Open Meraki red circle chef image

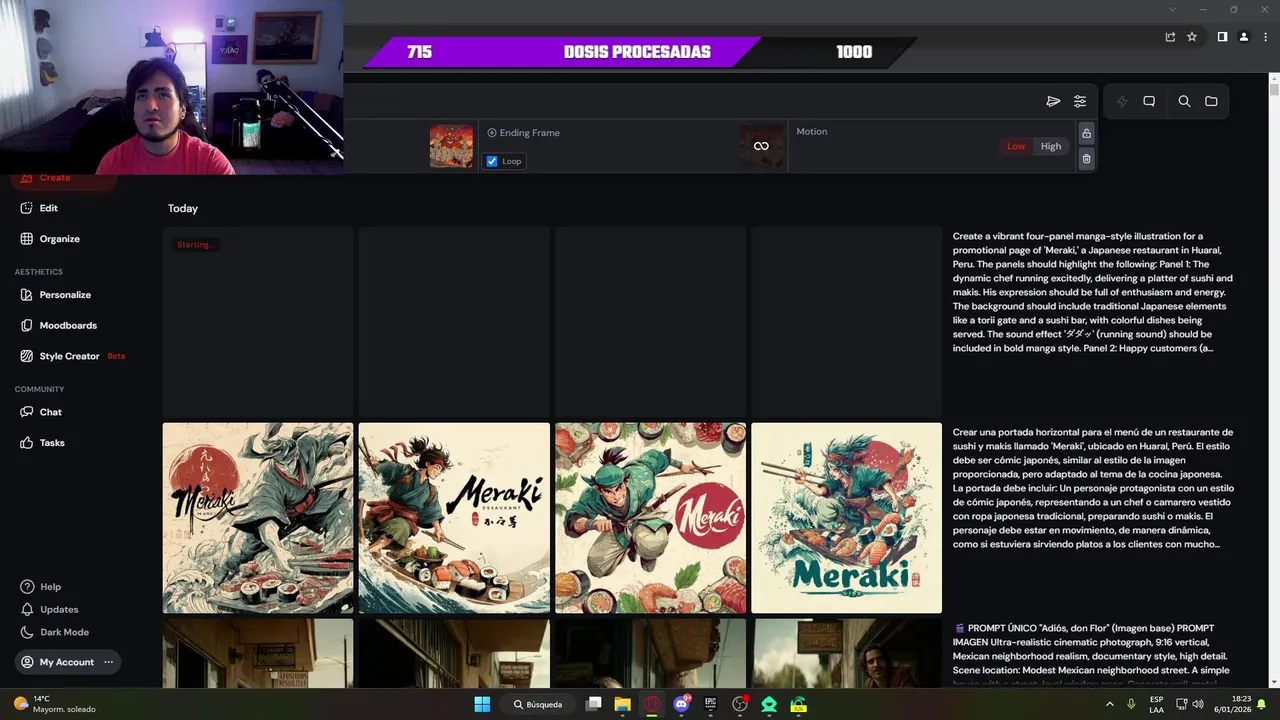650,518
